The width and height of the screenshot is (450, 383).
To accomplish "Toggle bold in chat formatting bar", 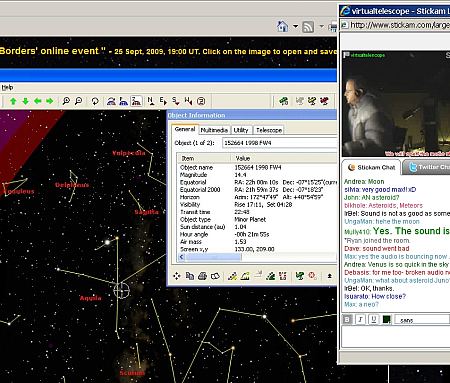I will coord(347,320).
